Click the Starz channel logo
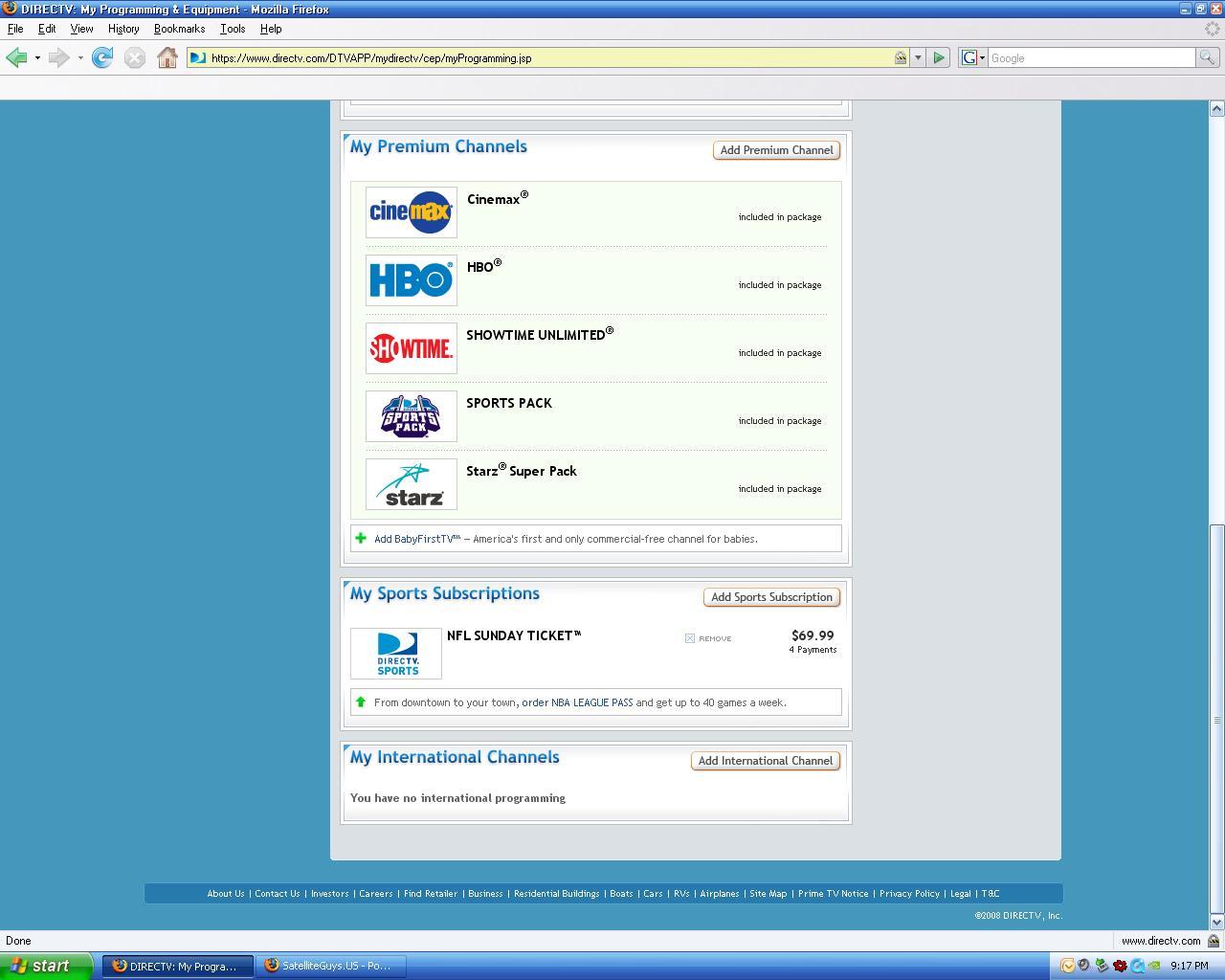Image resolution: width=1225 pixels, height=980 pixels. click(x=412, y=484)
